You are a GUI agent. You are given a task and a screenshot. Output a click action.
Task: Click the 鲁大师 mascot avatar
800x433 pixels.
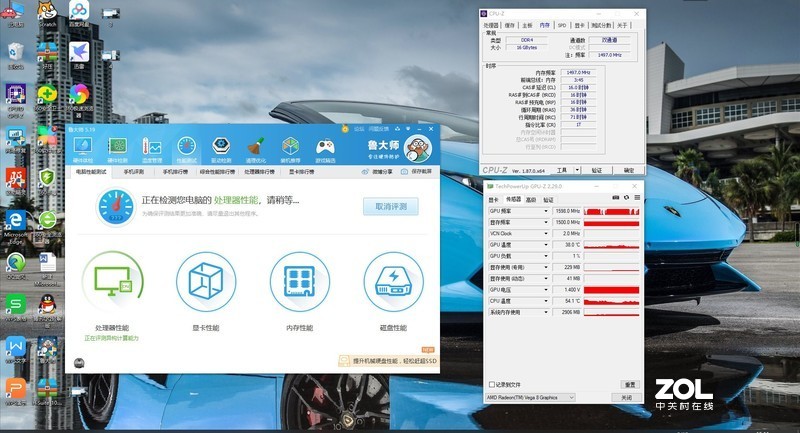coord(417,148)
